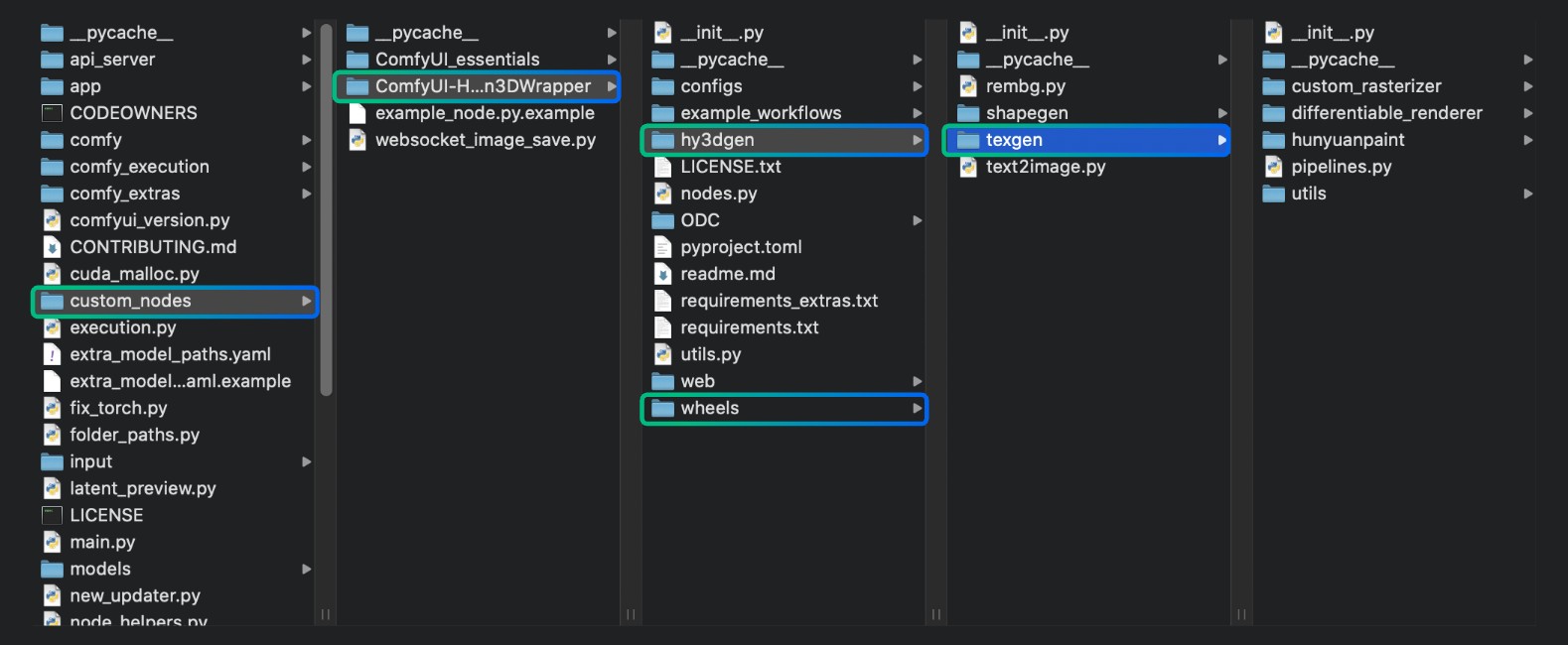Screen dimensions: 1568x645
Task: Select the __pycache__ folder above rembg.py
Action: (1038, 60)
